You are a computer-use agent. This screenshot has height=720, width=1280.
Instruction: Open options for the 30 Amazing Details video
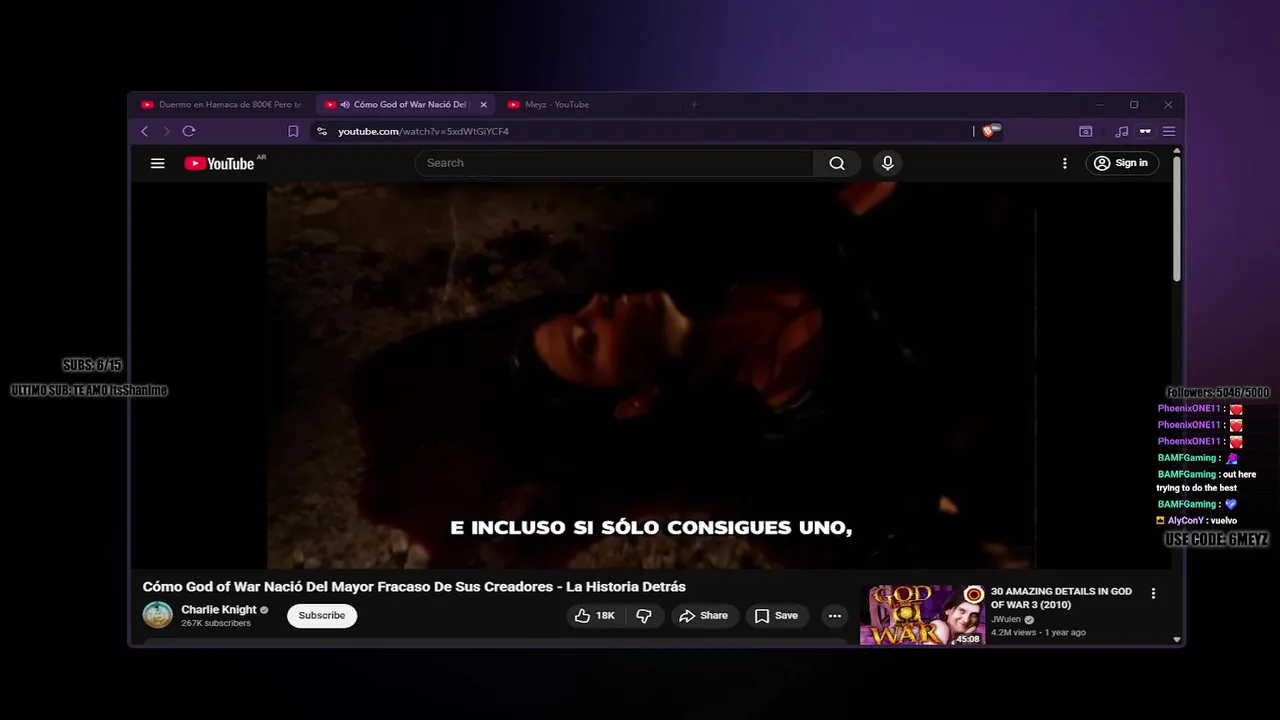pos(1153,593)
